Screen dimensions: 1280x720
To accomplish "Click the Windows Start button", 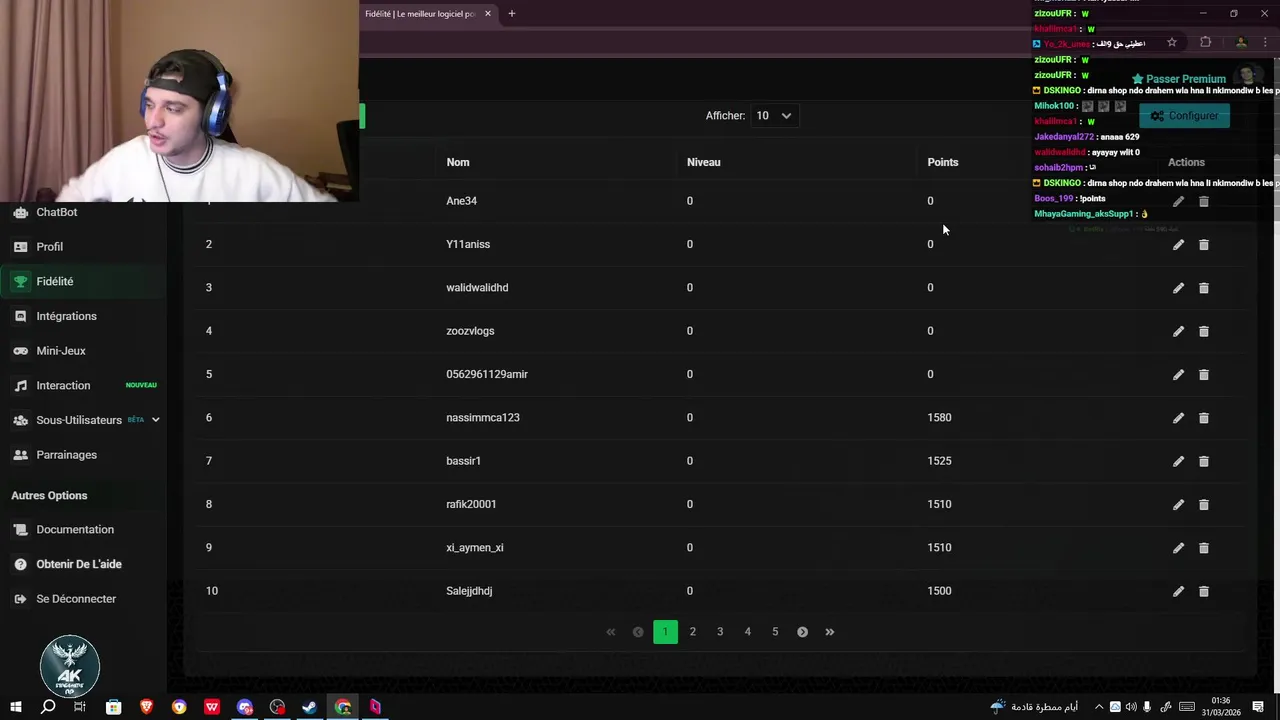I will tap(16, 707).
